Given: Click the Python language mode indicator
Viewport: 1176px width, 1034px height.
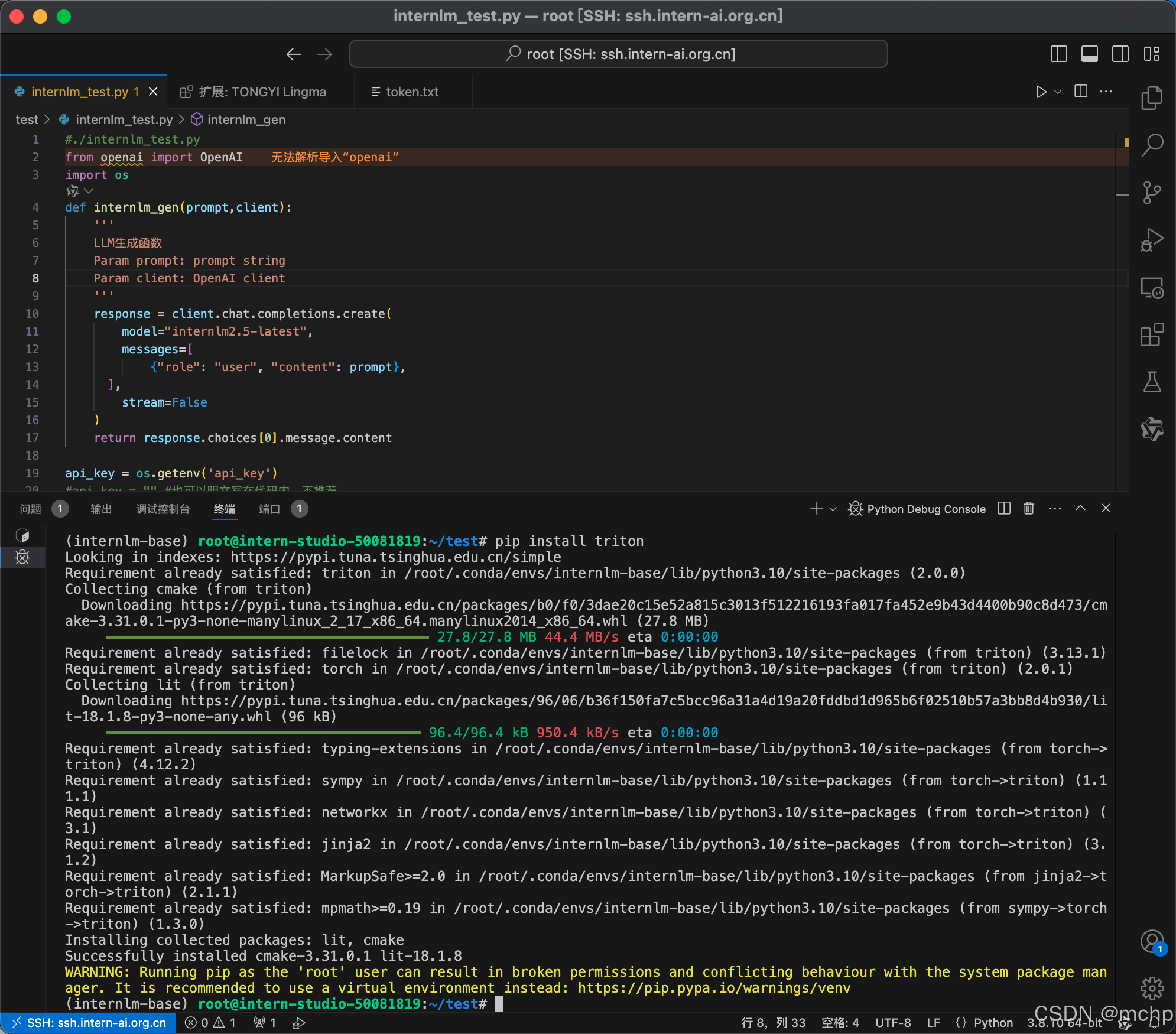Looking at the screenshot, I should coord(993,1023).
